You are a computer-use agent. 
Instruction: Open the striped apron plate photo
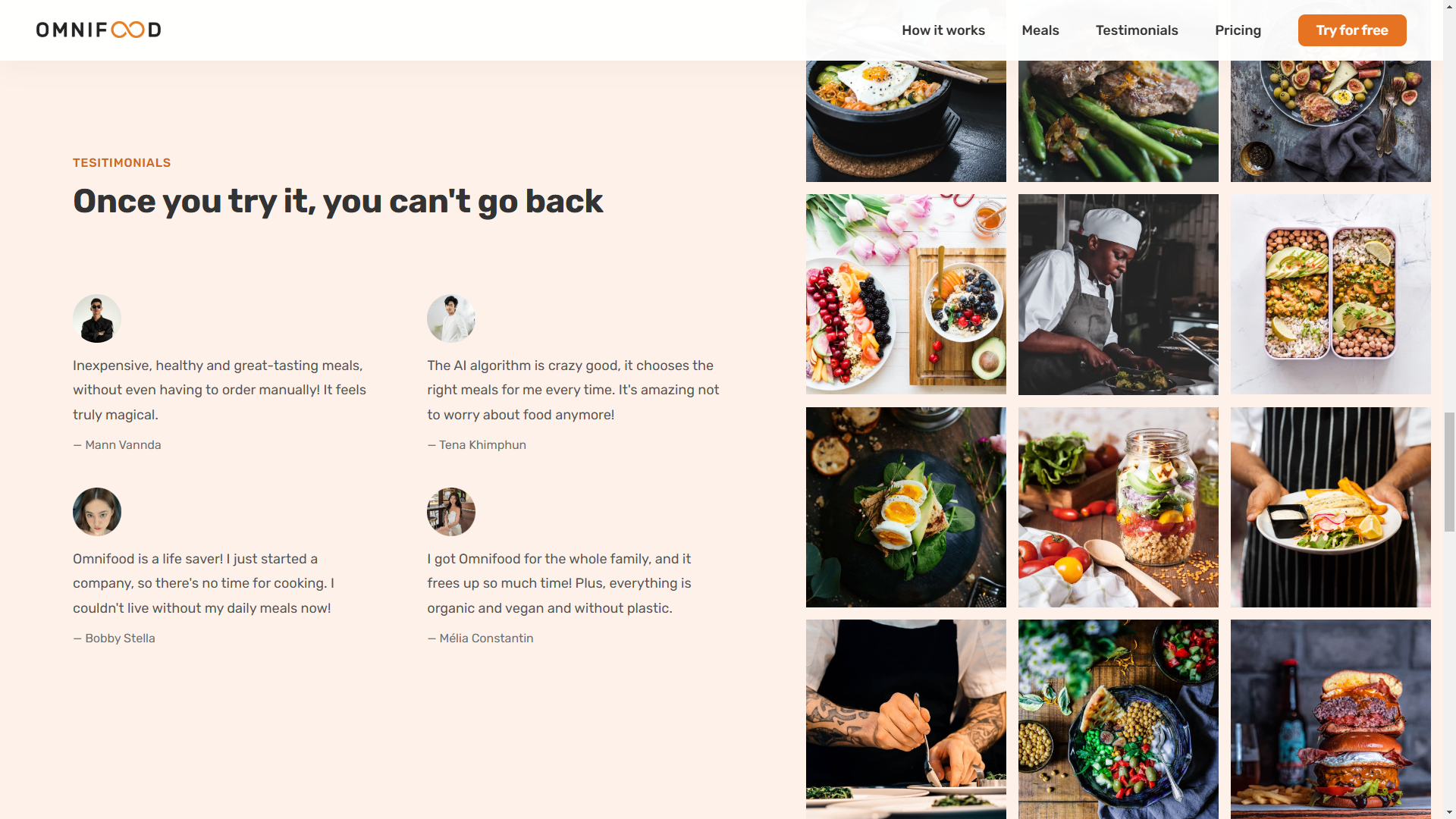click(x=1331, y=507)
